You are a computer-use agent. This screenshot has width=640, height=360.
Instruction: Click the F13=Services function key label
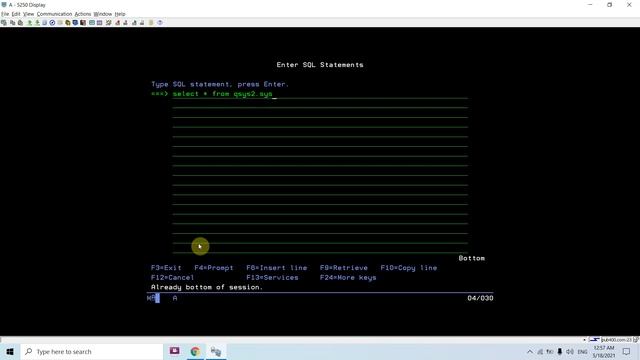(272, 278)
